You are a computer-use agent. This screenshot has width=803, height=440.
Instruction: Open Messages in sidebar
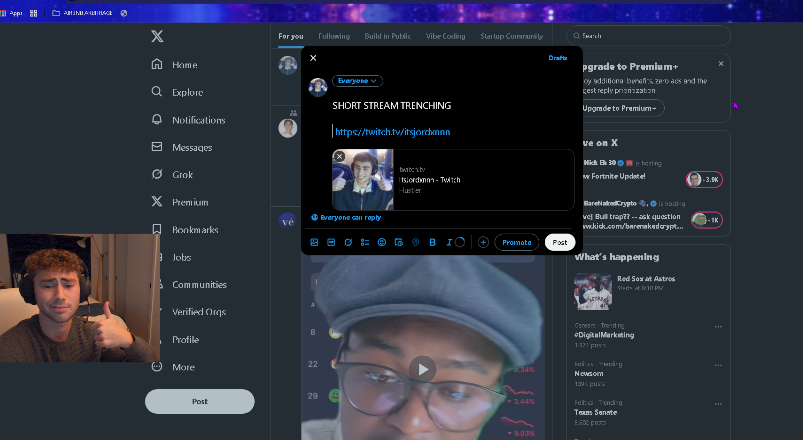tap(182, 148)
